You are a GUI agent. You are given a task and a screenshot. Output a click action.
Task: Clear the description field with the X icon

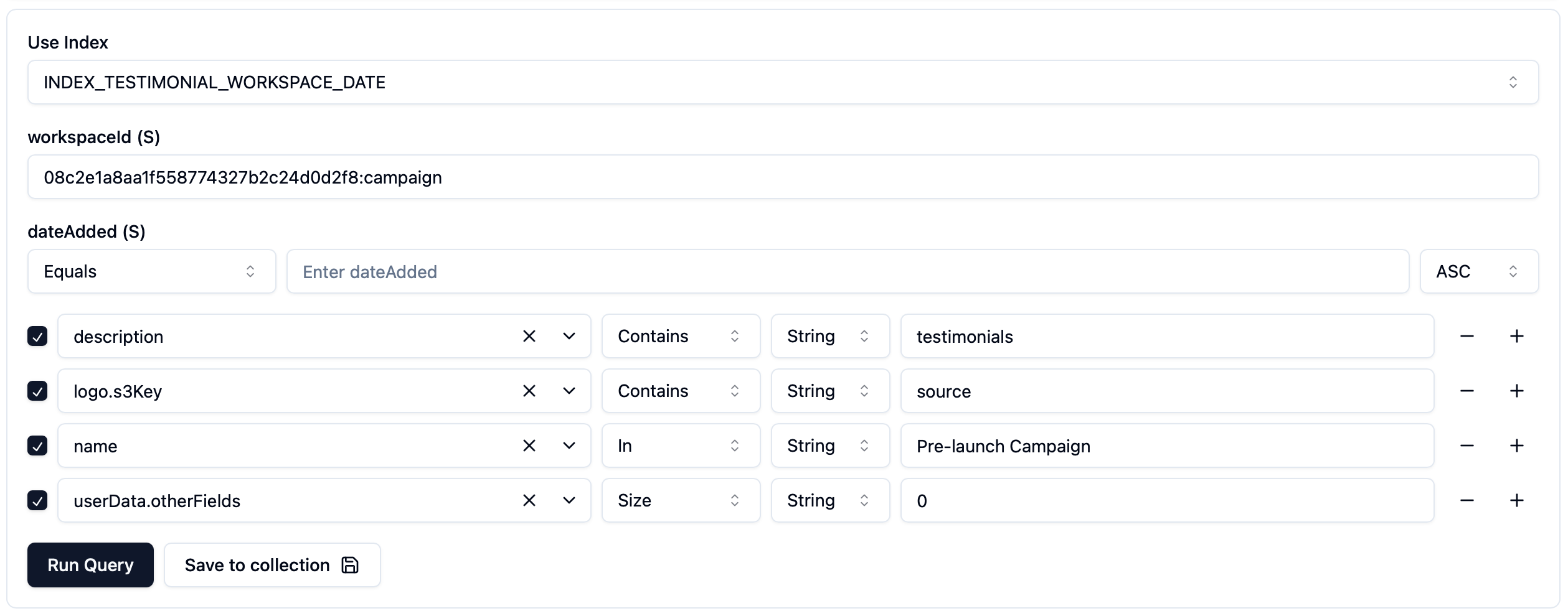click(x=529, y=336)
